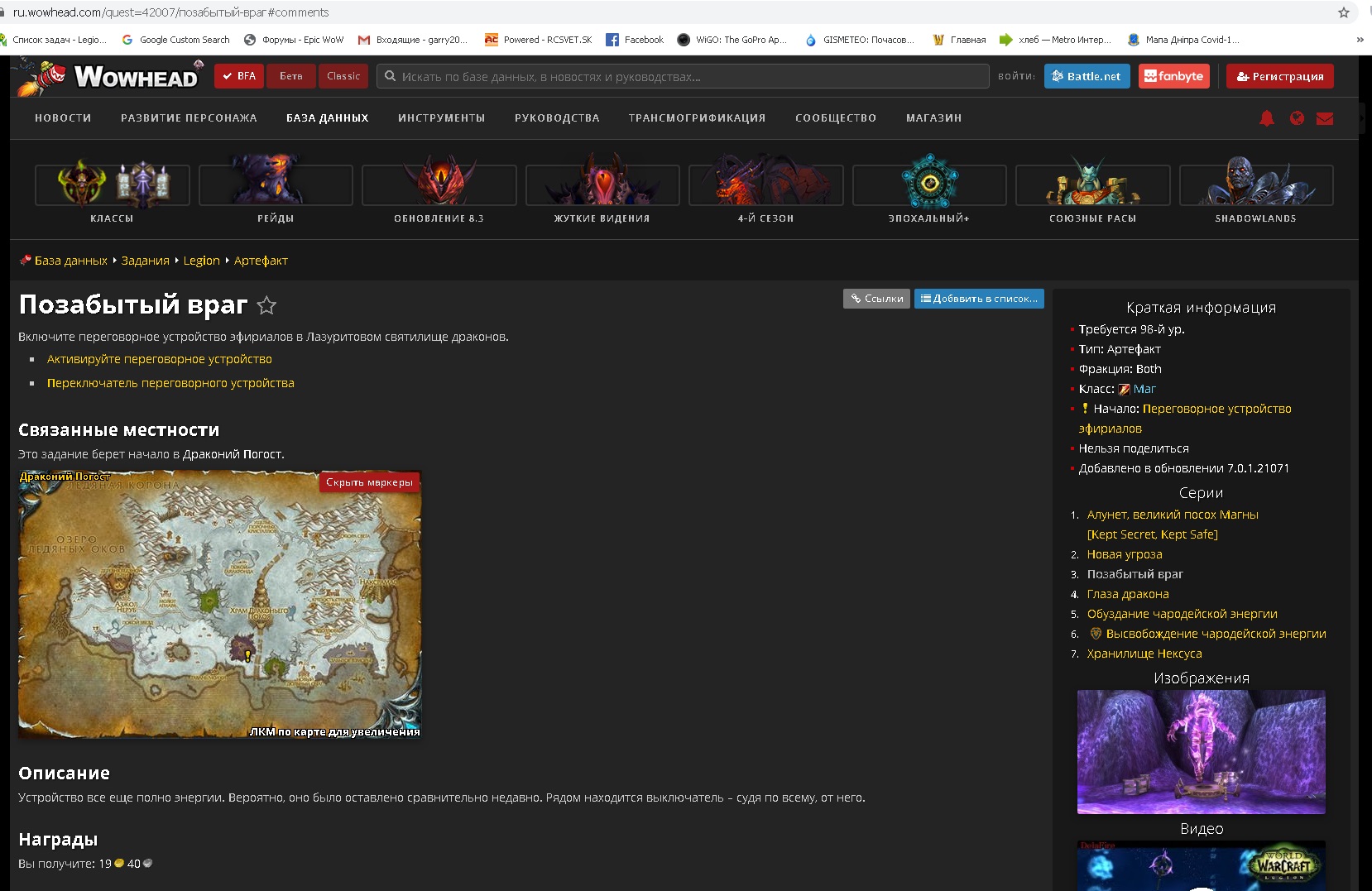This screenshot has width=1372, height=891.
Task: Open the globe language icon
Action: 1297,118
